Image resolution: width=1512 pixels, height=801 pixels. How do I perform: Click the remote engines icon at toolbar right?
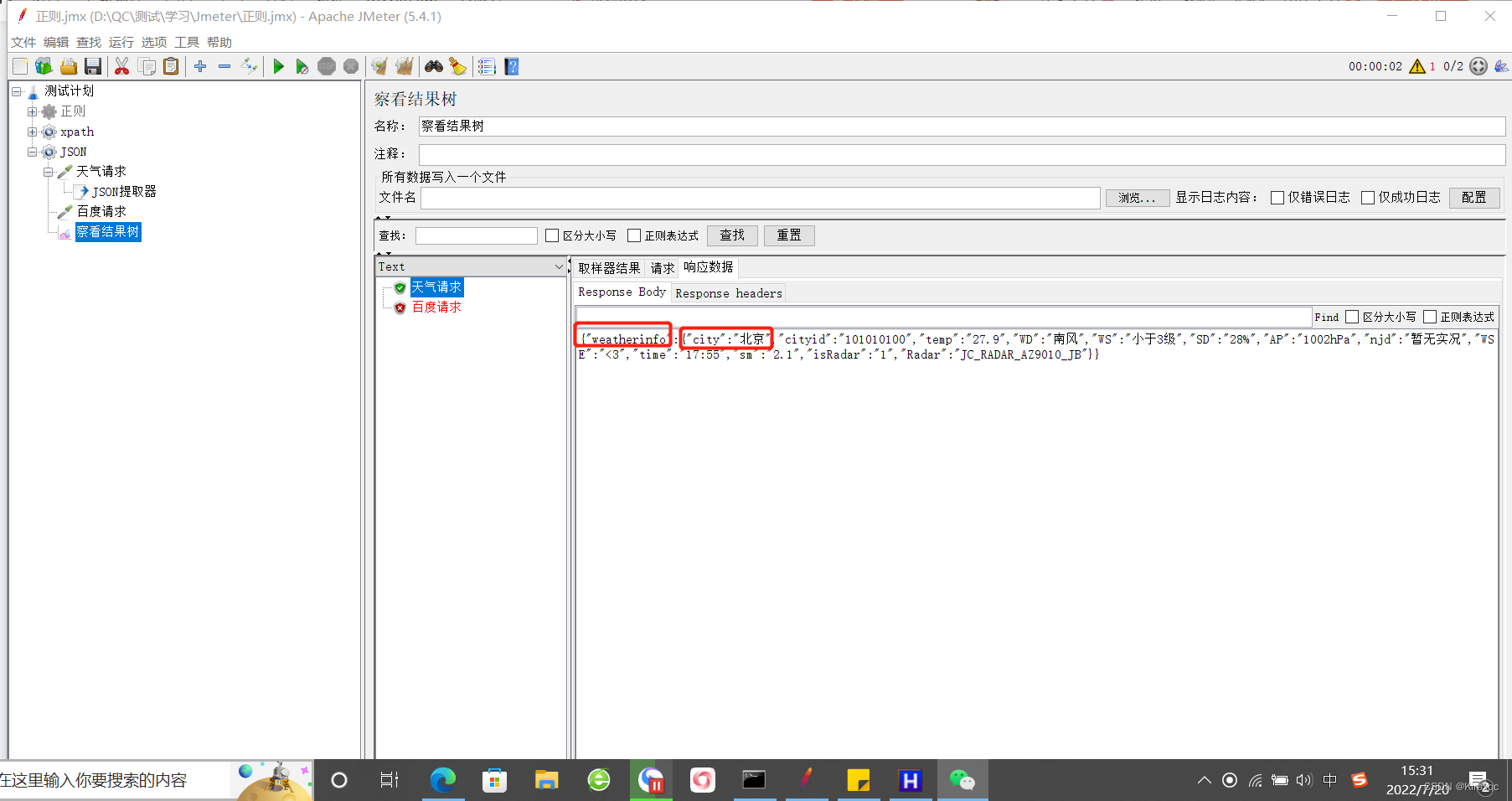[x=1478, y=66]
